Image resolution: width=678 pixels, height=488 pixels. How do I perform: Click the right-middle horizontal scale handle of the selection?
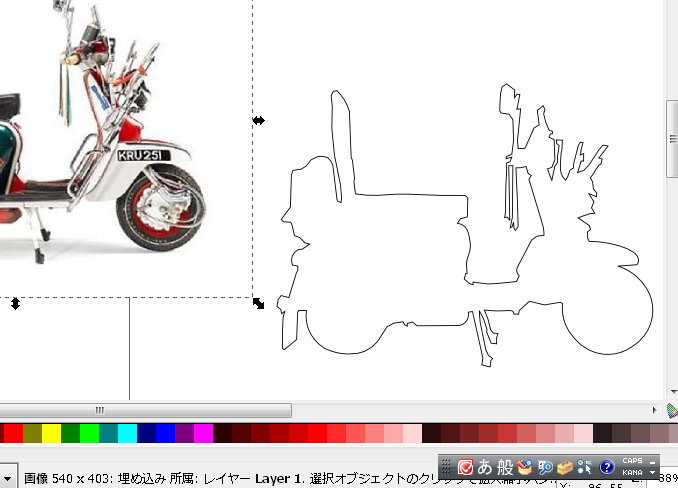pyautogui.click(x=259, y=120)
